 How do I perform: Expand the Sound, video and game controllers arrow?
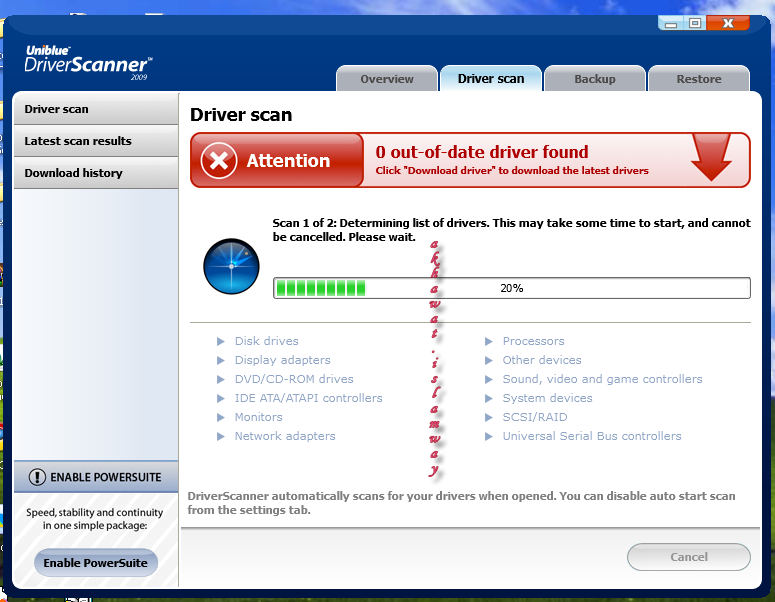point(488,380)
